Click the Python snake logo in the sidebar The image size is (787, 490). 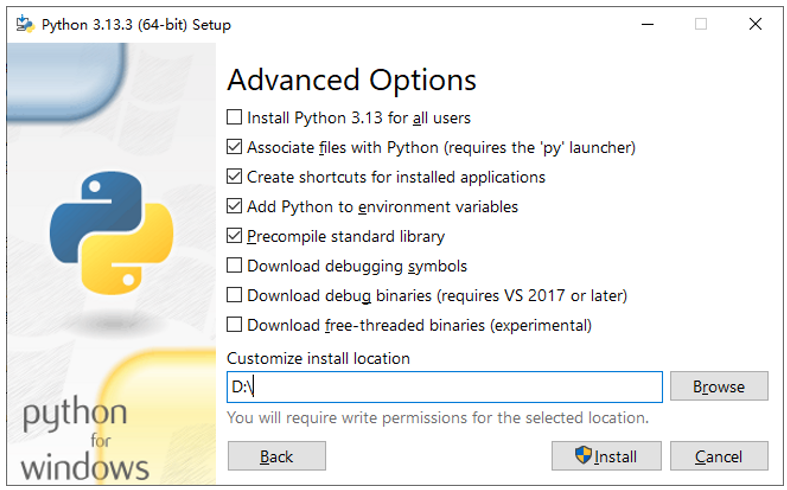click(x=111, y=233)
